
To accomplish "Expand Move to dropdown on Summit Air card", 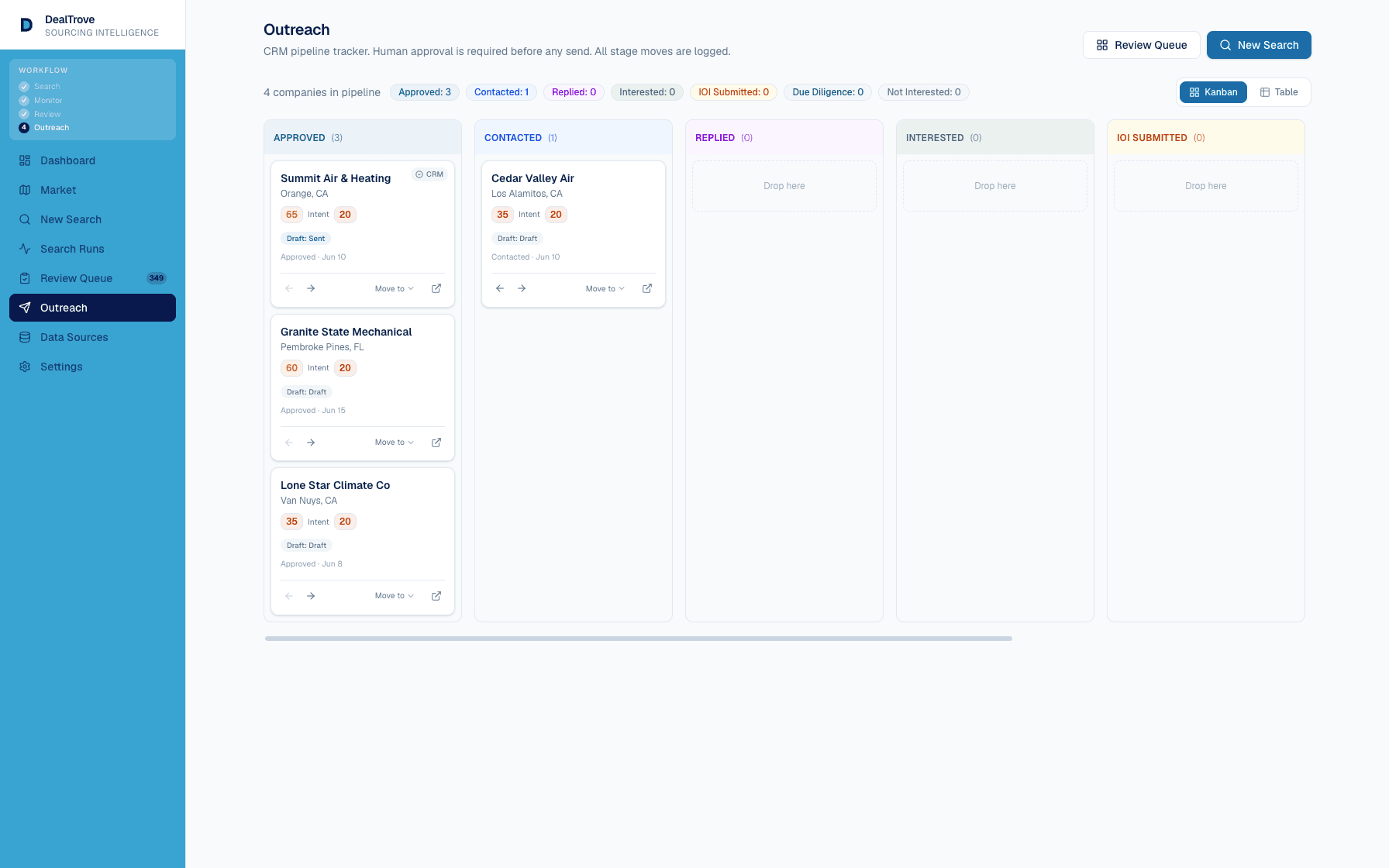I will coord(395,288).
